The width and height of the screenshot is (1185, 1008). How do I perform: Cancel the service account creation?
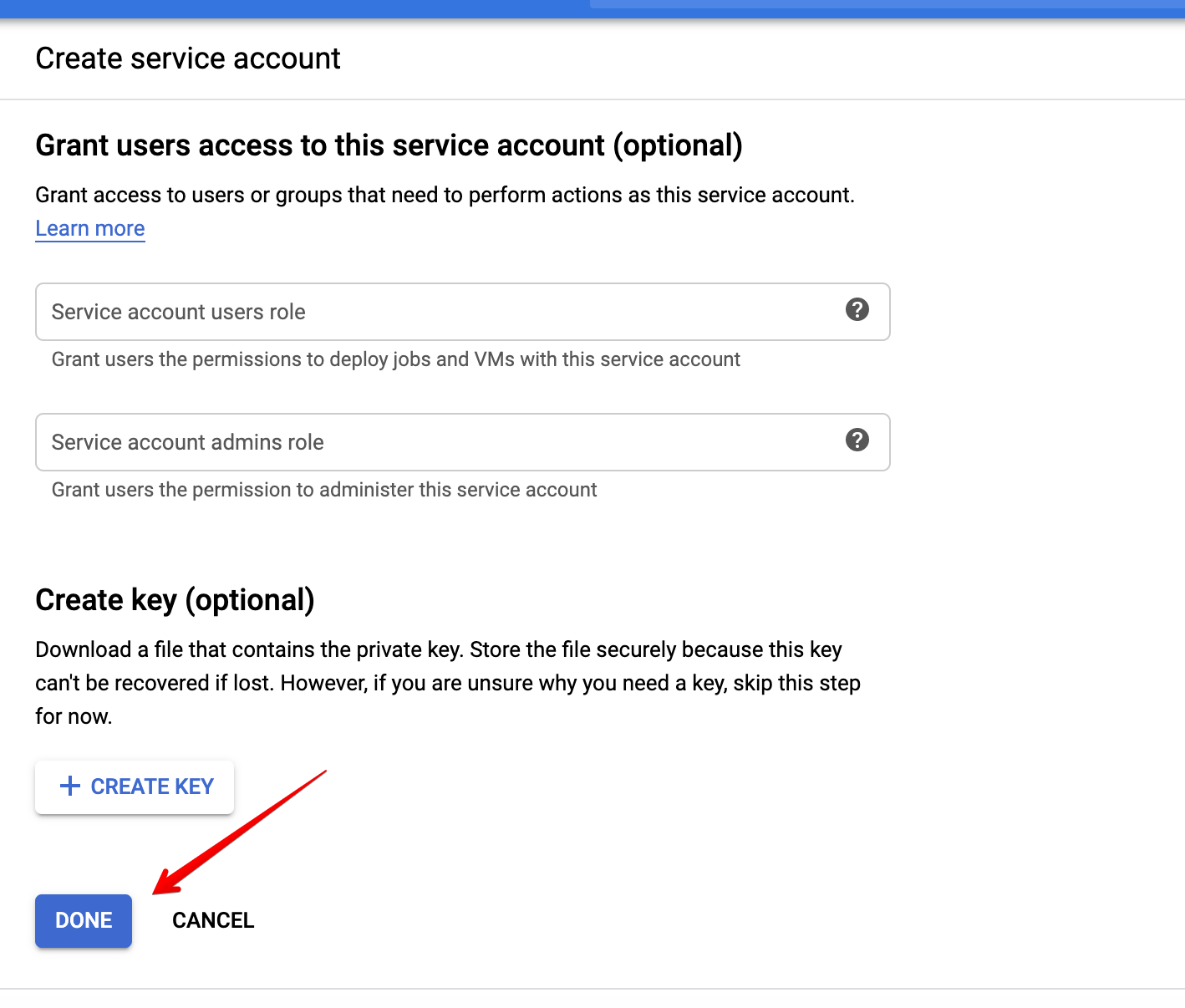pyautogui.click(x=213, y=920)
